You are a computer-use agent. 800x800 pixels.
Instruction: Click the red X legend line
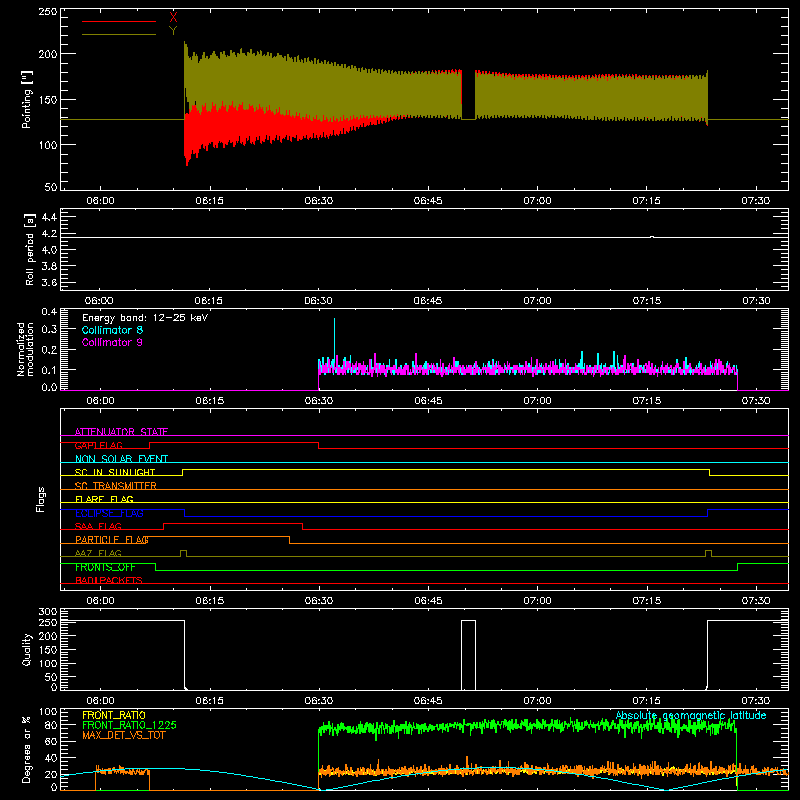[119, 21]
